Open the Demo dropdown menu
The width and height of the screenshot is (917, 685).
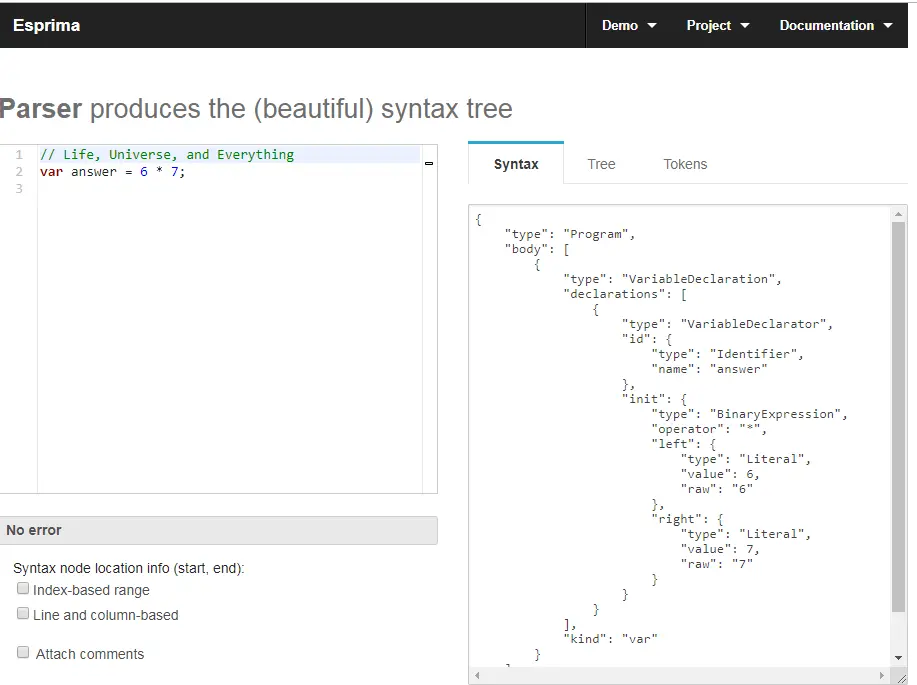[629, 26]
